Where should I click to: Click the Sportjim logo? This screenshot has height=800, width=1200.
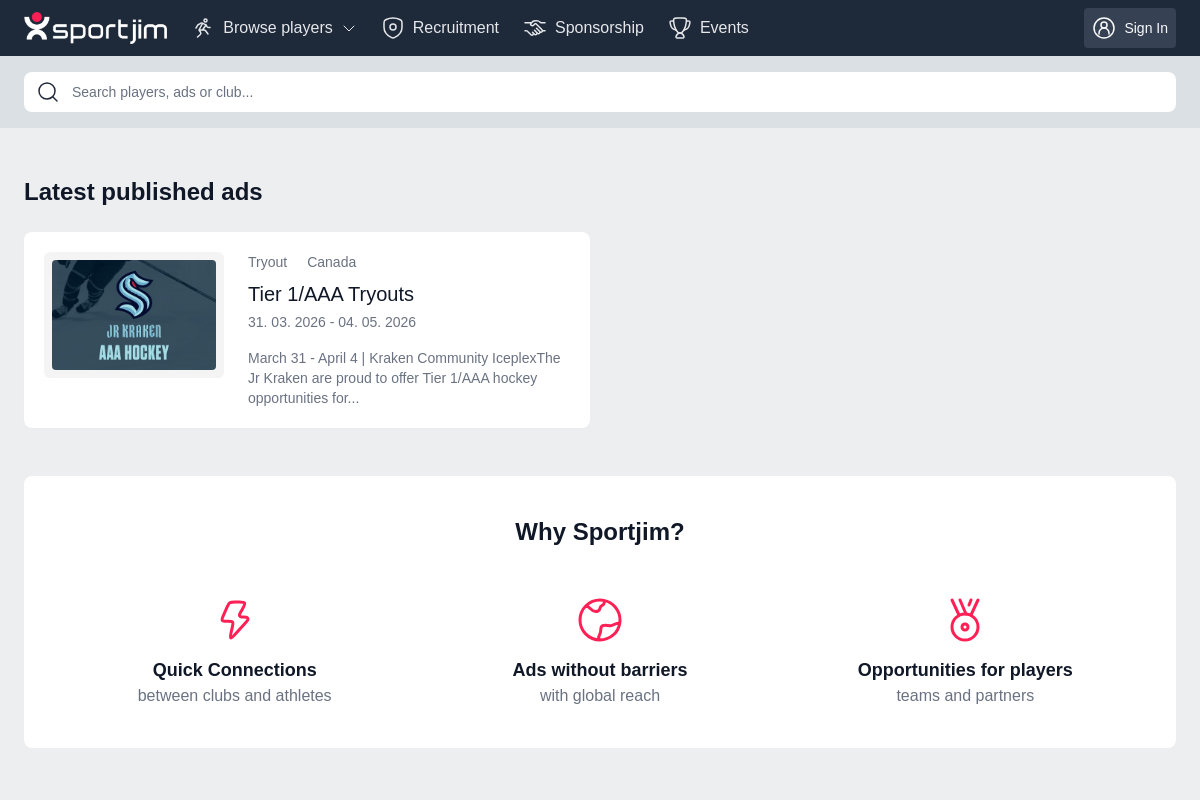click(x=95, y=28)
